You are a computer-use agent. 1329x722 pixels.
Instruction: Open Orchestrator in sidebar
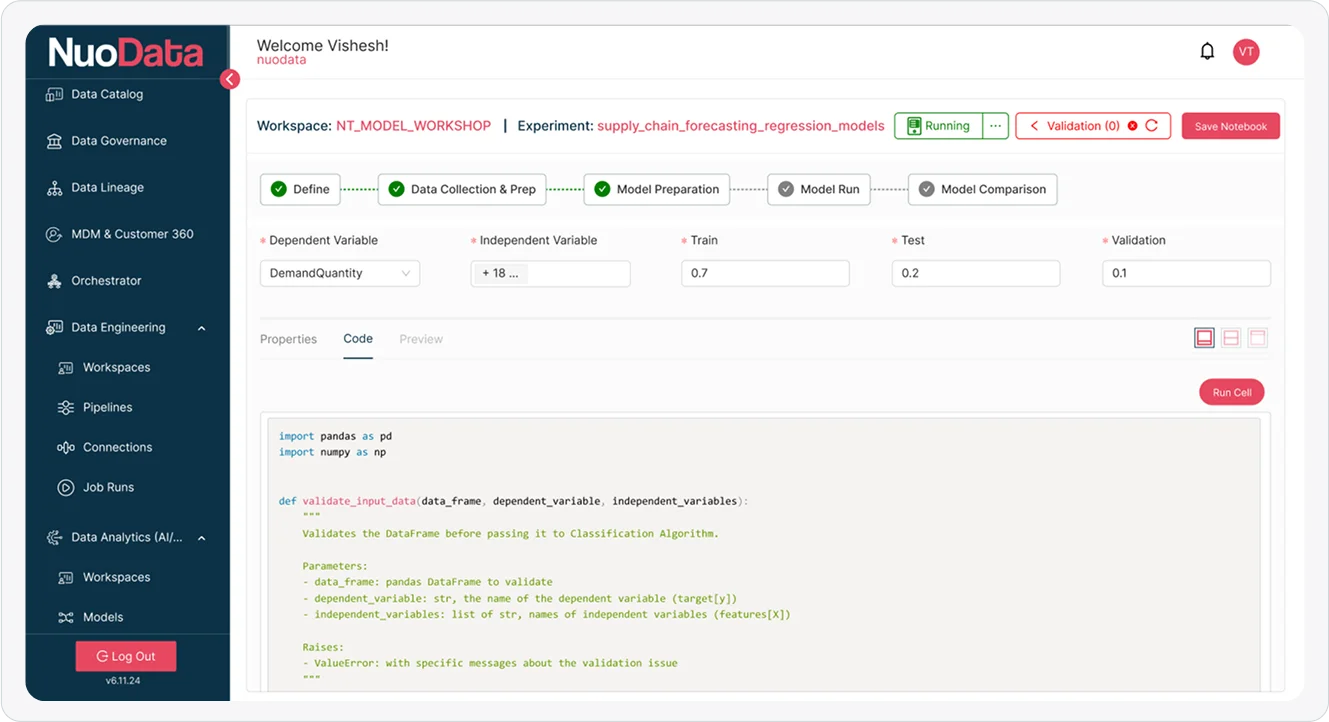106,281
